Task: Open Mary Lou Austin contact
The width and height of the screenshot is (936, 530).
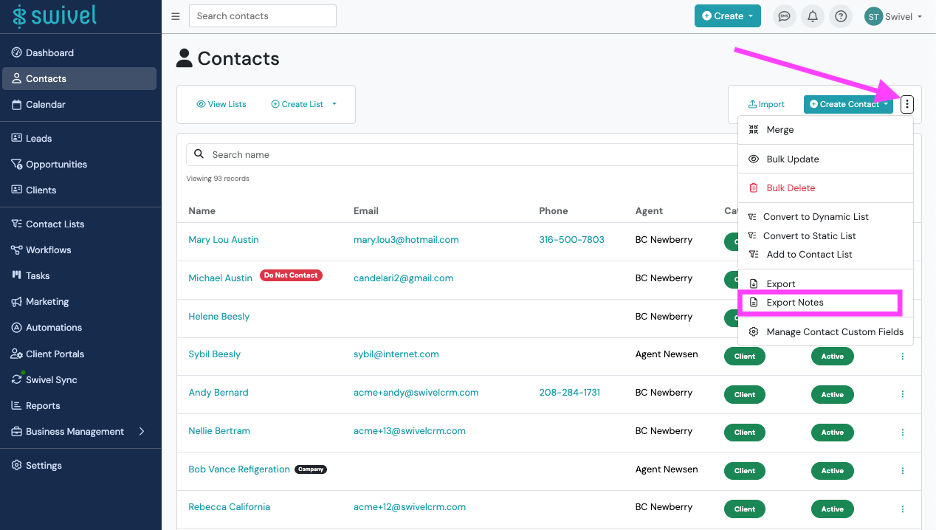Action: pos(223,239)
